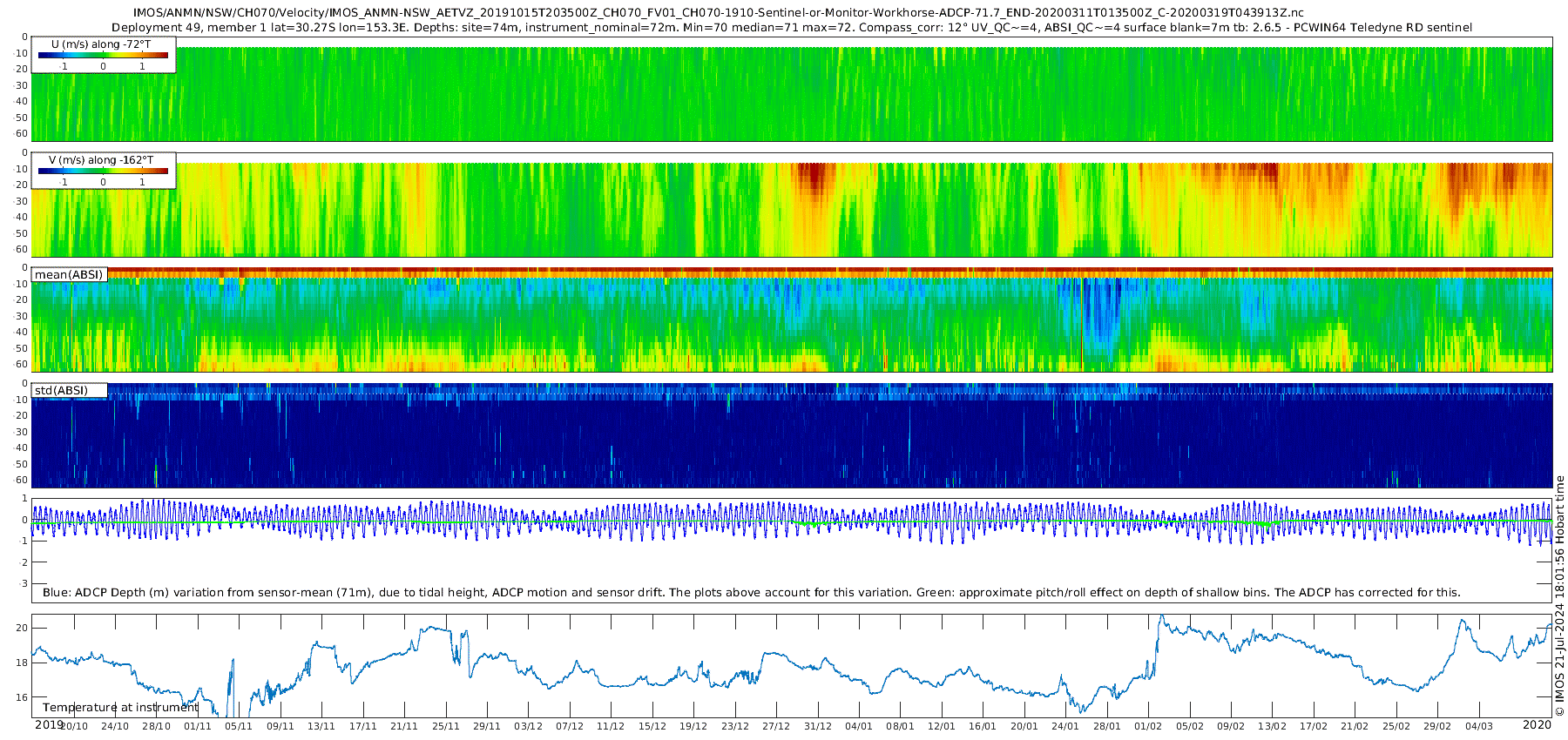
Task: Click the '19/12' date tick label
Action: tap(693, 726)
